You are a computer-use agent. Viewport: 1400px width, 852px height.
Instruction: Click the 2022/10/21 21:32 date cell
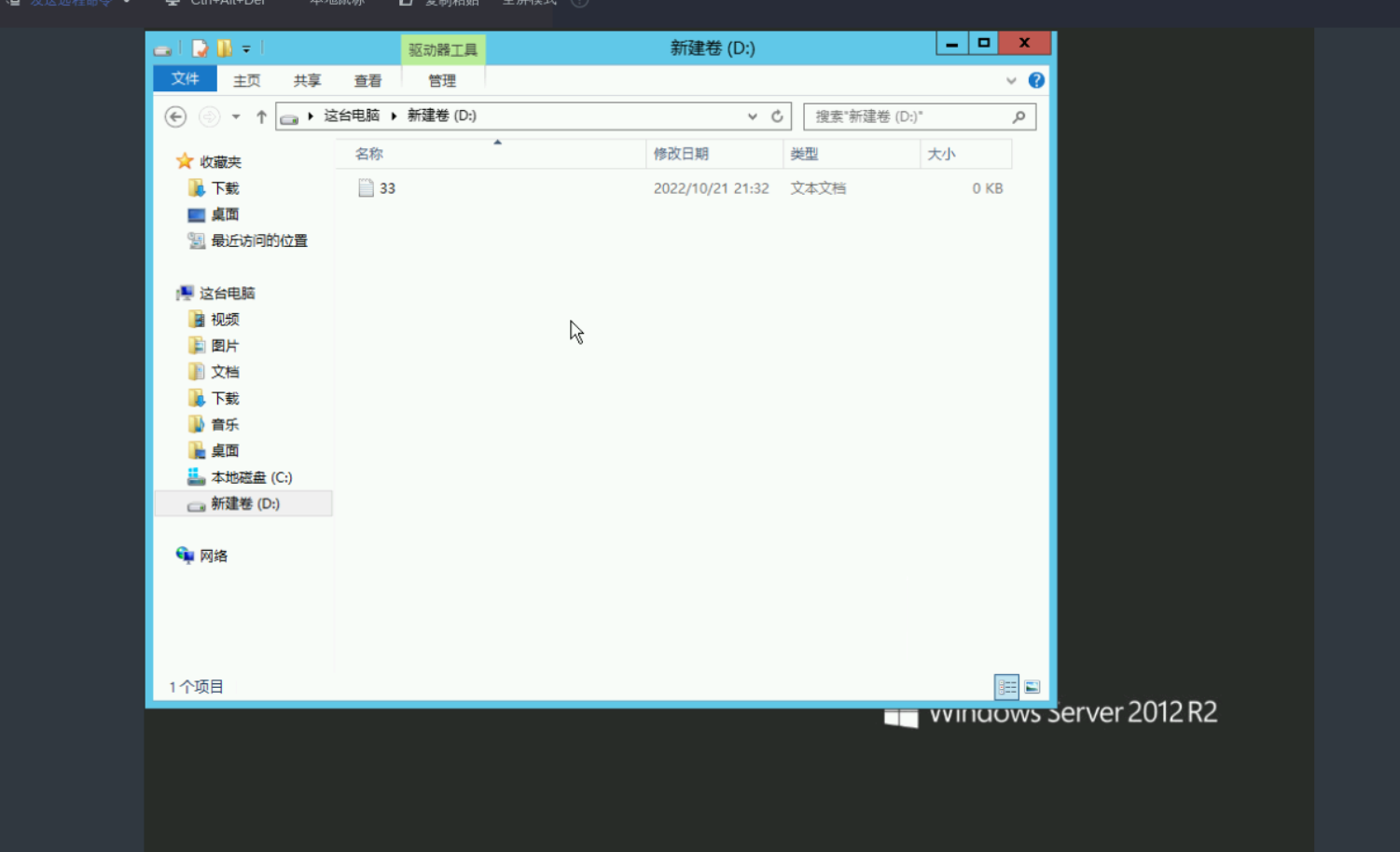coord(712,188)
